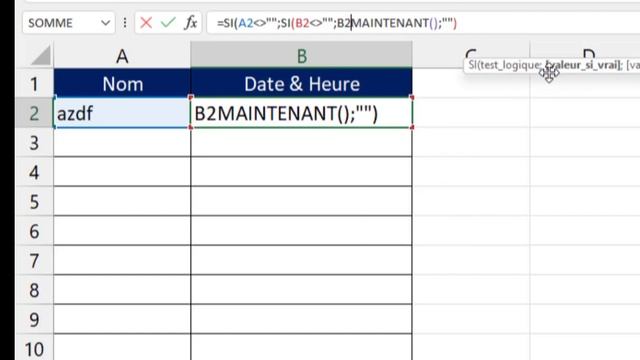
Task: Click test_logique in the SI function tooltip
Action: point(509,65)
